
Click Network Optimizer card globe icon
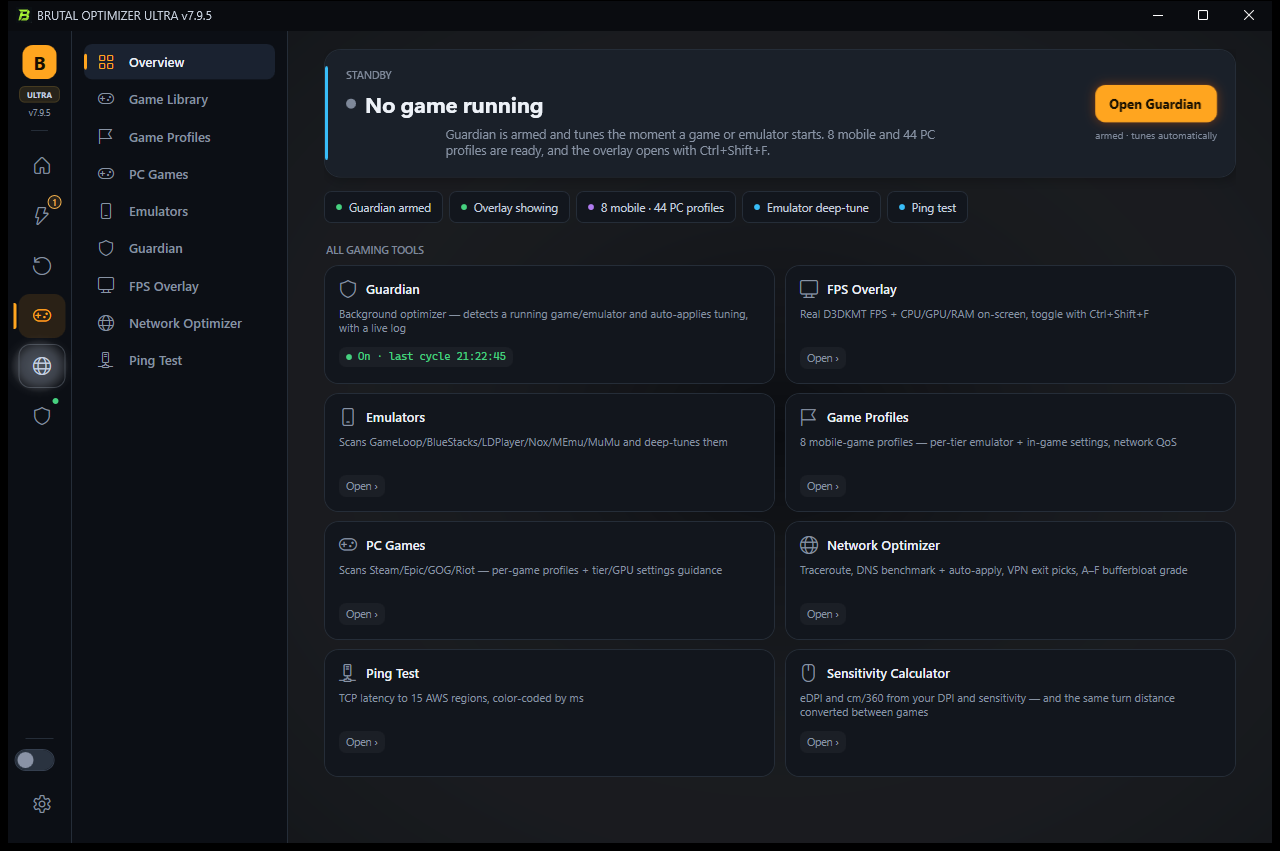(x=809, y=545)
